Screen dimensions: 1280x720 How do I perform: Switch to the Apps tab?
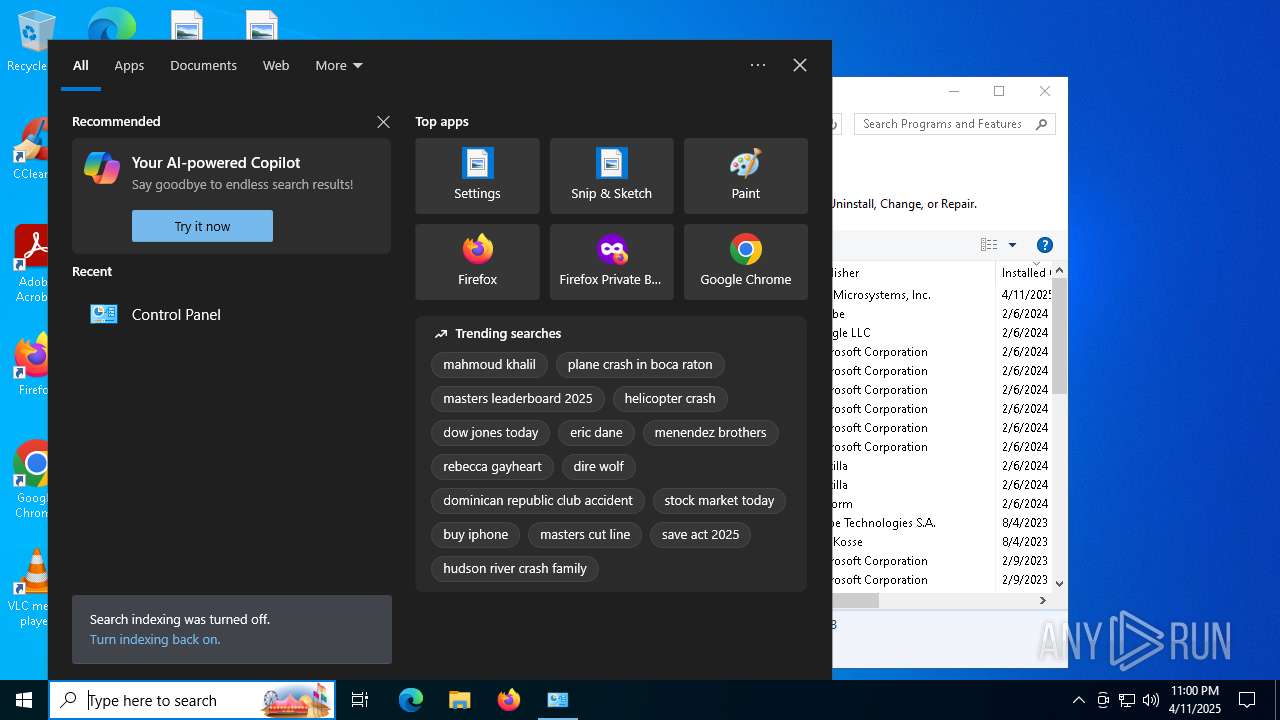[129, 65]
